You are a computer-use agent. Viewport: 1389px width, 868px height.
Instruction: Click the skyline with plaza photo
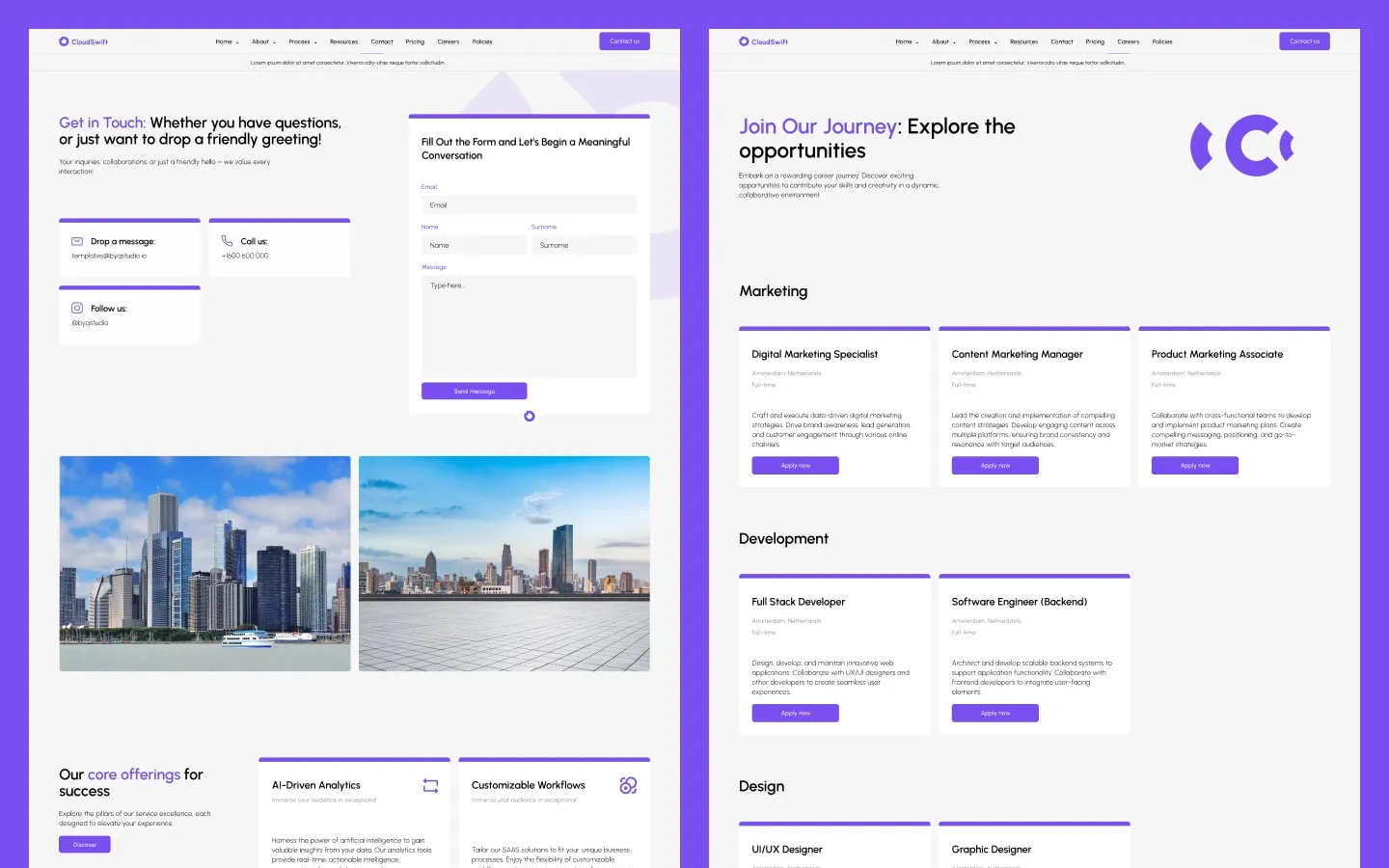[504, 563]
